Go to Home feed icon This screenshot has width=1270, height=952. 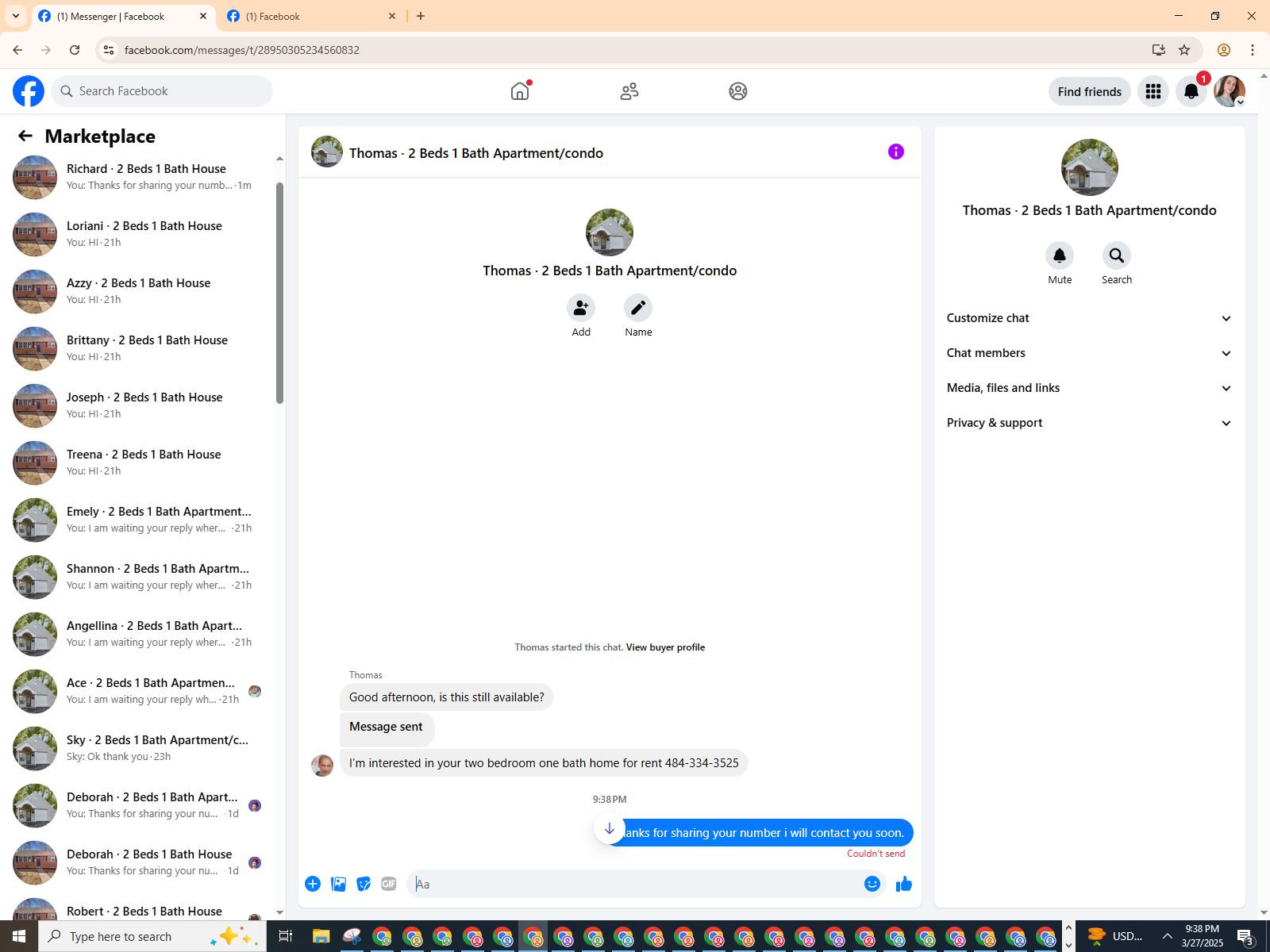point(520,91)
